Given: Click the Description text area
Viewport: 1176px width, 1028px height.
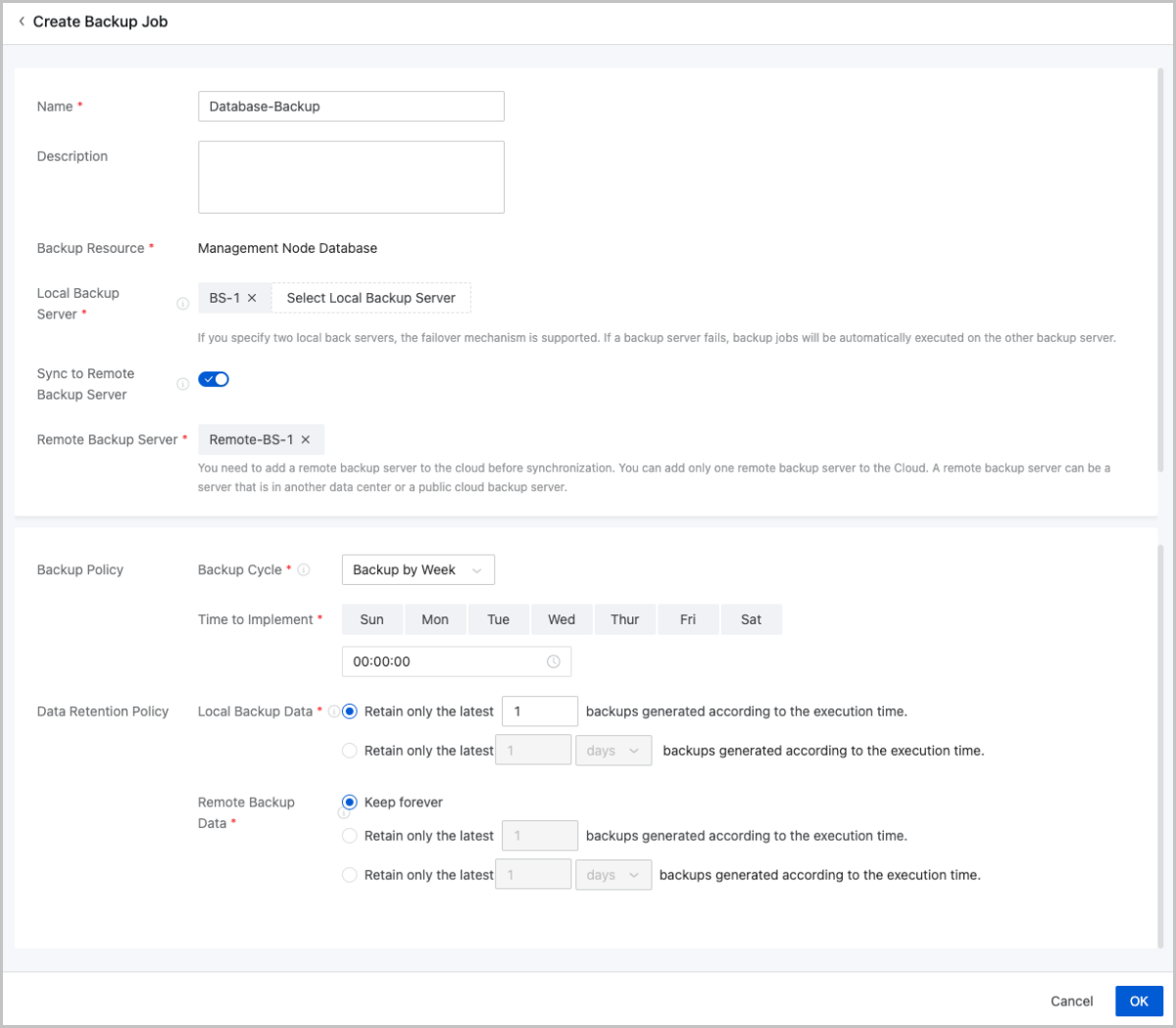Looking at the screenshot, I should (x=351, y=177).
